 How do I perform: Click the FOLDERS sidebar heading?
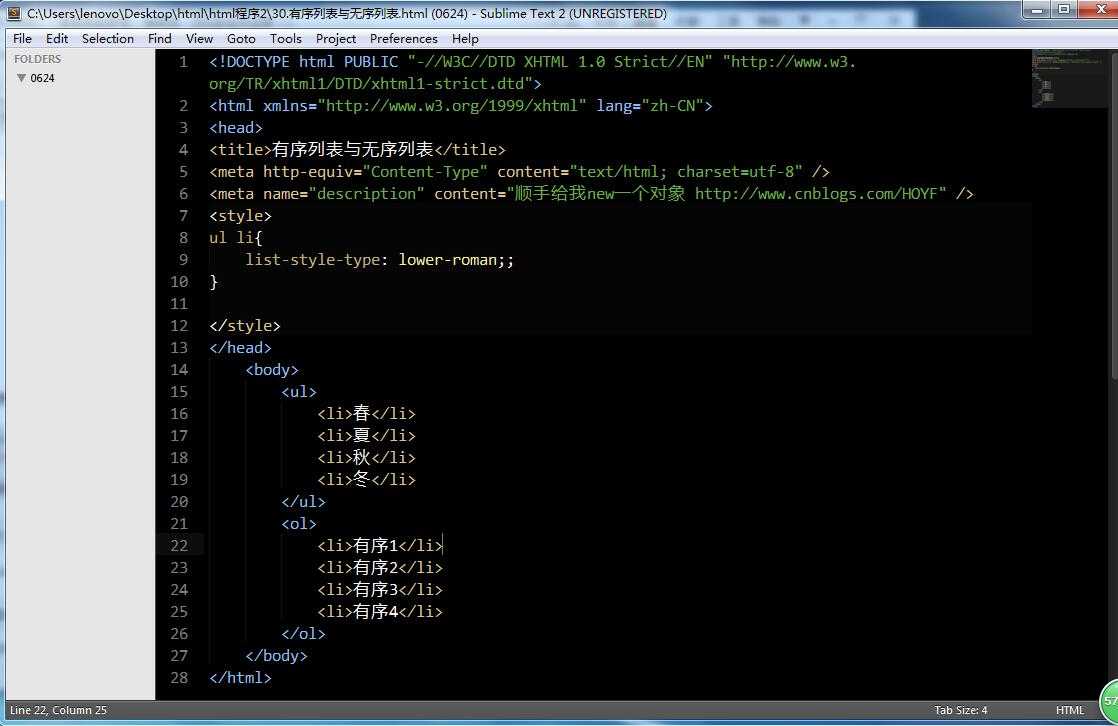coord(38,59)
